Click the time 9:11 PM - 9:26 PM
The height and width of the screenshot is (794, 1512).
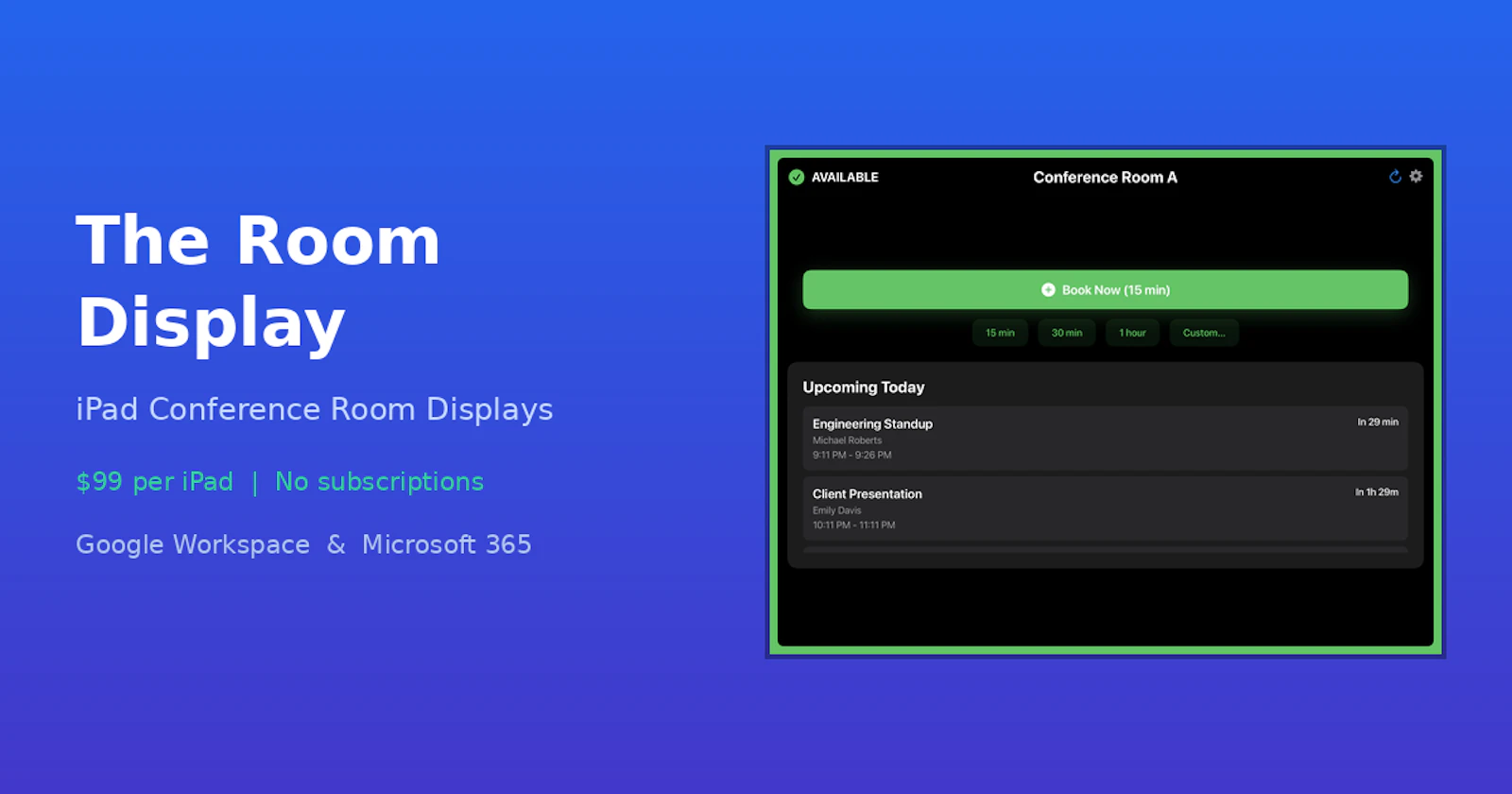[851, 455]
